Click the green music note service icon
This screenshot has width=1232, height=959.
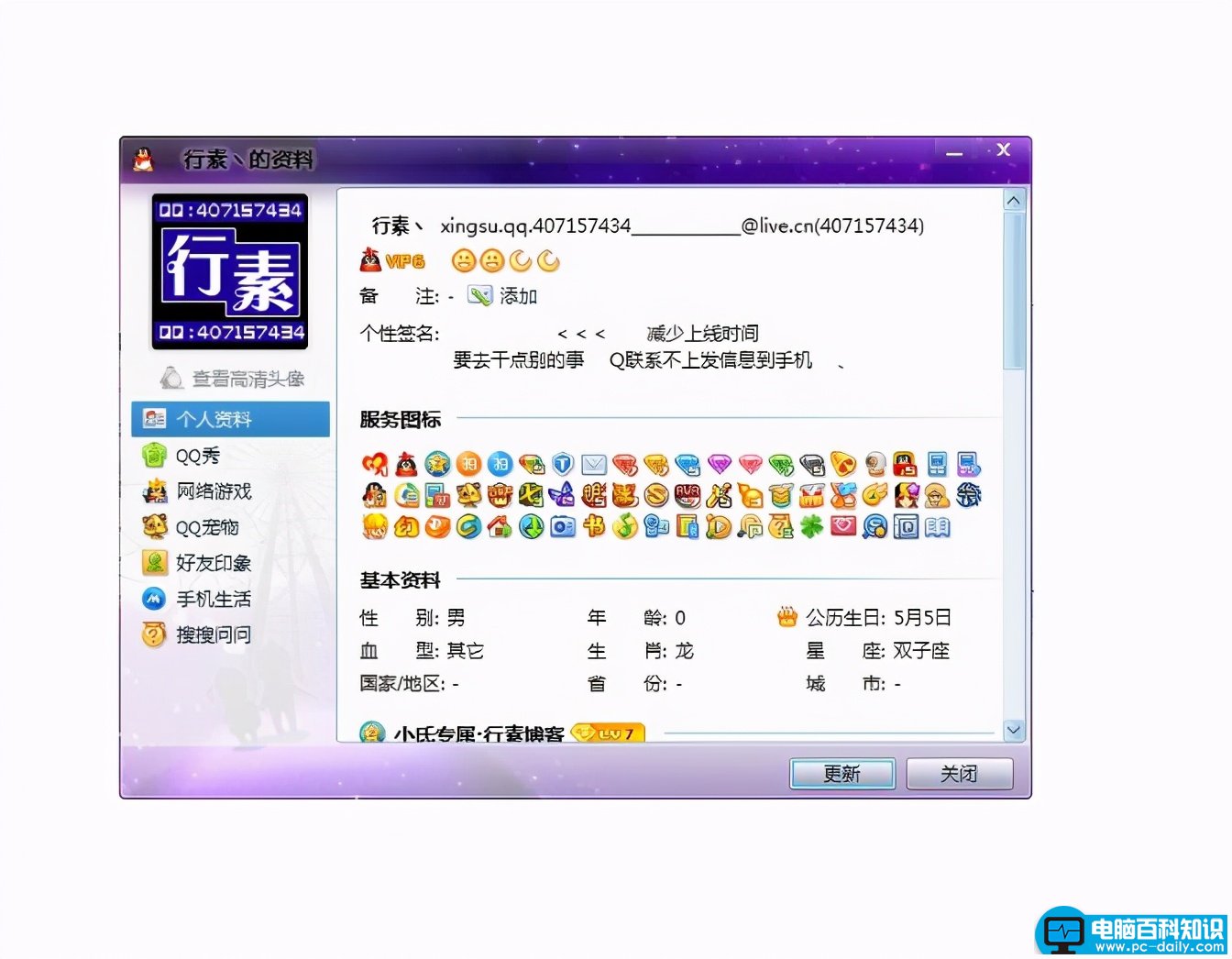click(x=625, y=527)
